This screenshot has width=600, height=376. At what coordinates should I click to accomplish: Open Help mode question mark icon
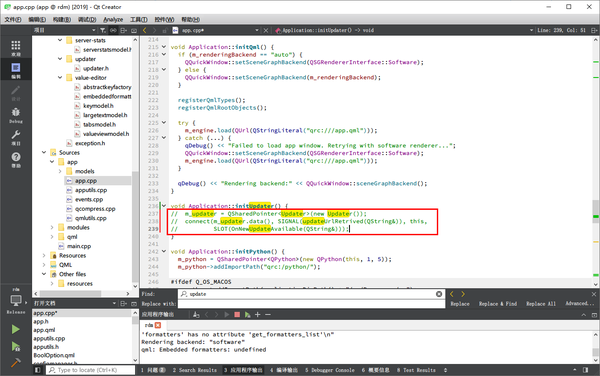(x=16, y=160)
